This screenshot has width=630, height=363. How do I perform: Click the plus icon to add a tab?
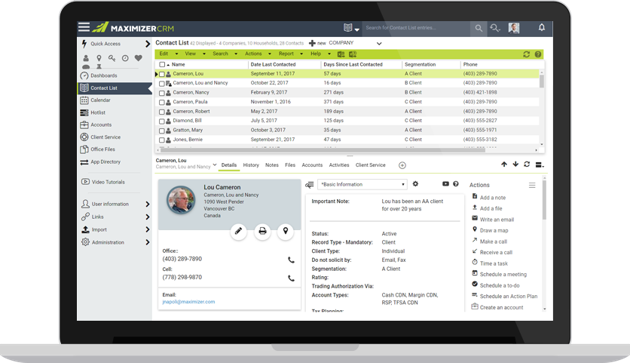[402, 165]
